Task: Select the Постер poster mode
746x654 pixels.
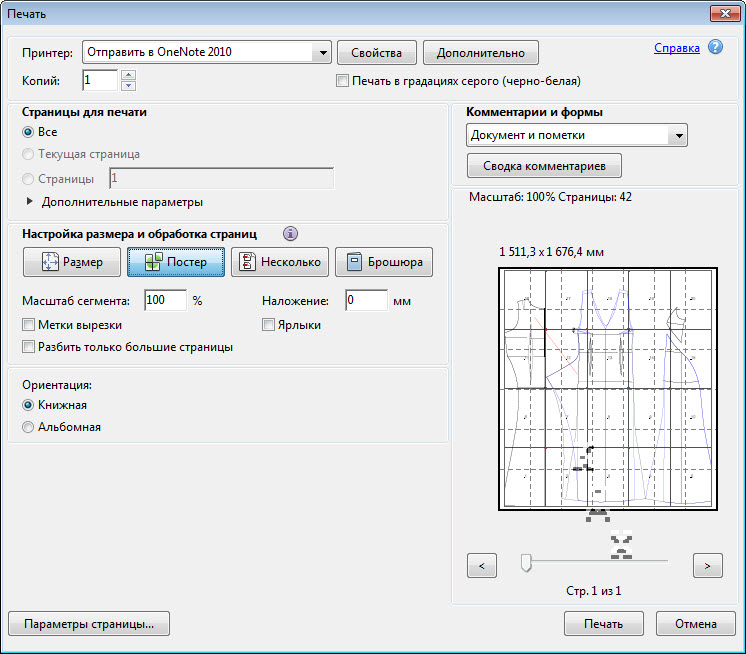Action: coord(176,262)
